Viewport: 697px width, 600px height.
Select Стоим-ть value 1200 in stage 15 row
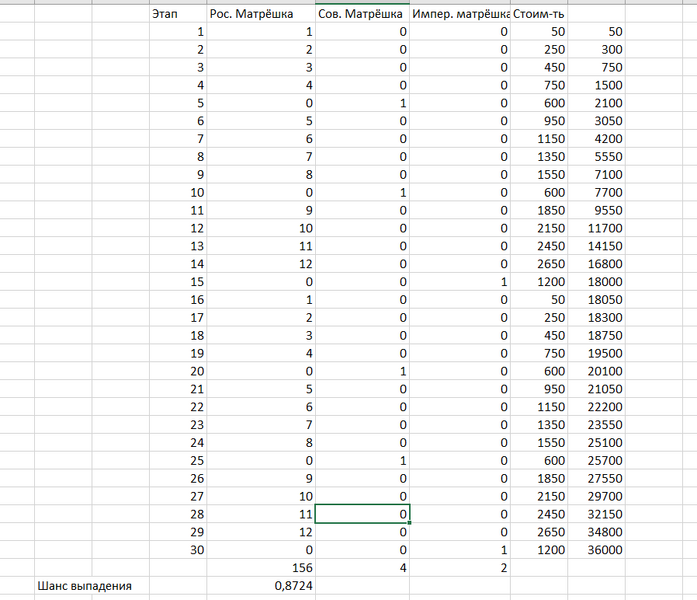pyautogui.click(x=539, y=282)
